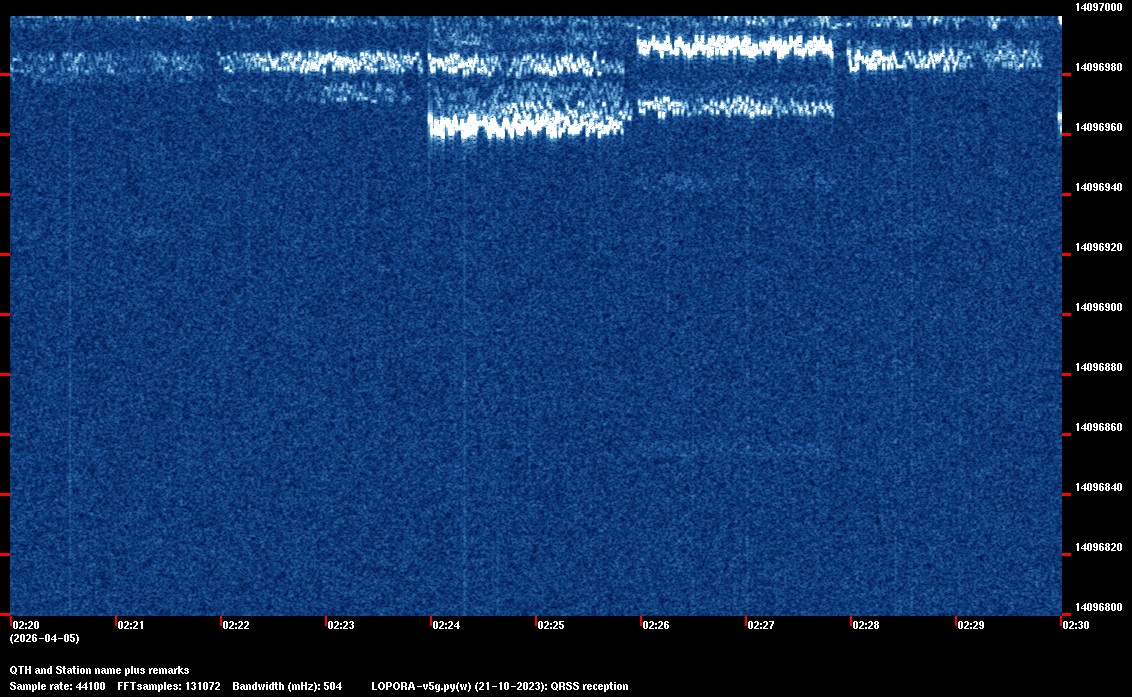Select the 14096920 frequency scale value
1132x697 pixels.
(x=1098, y=247)
